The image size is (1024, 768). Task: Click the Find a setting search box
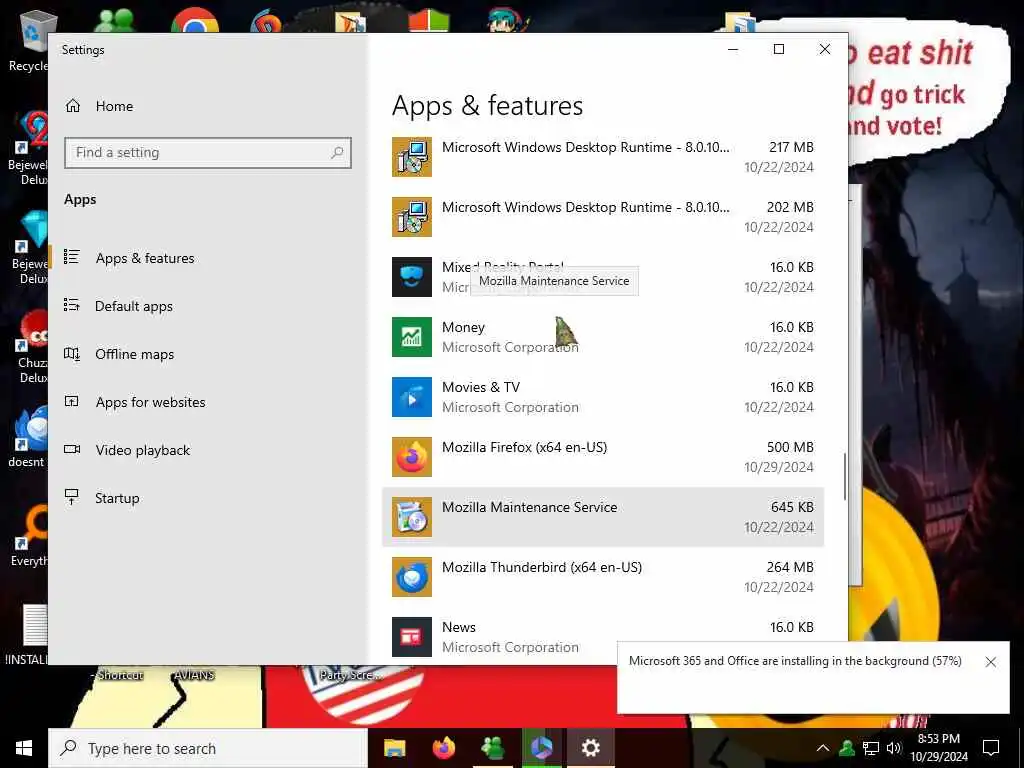click(x=208, y=153)
